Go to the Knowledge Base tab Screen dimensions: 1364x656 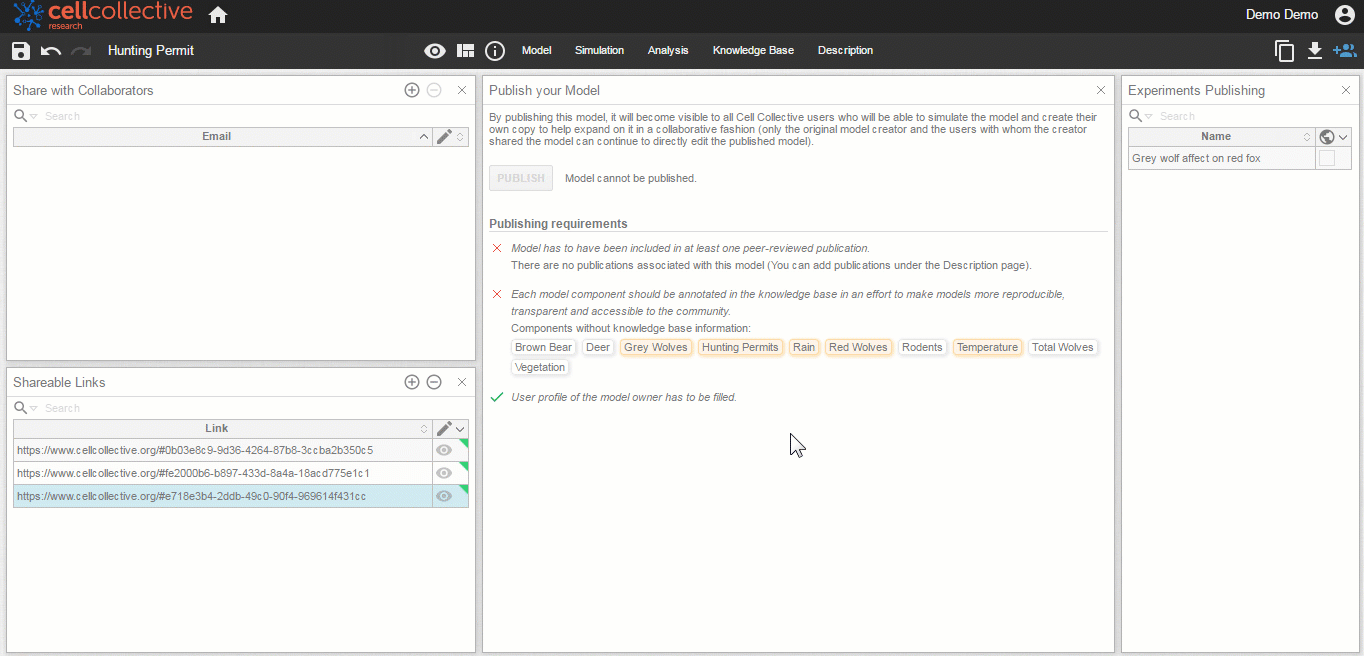pyautogui.click(x=753, y=50)
